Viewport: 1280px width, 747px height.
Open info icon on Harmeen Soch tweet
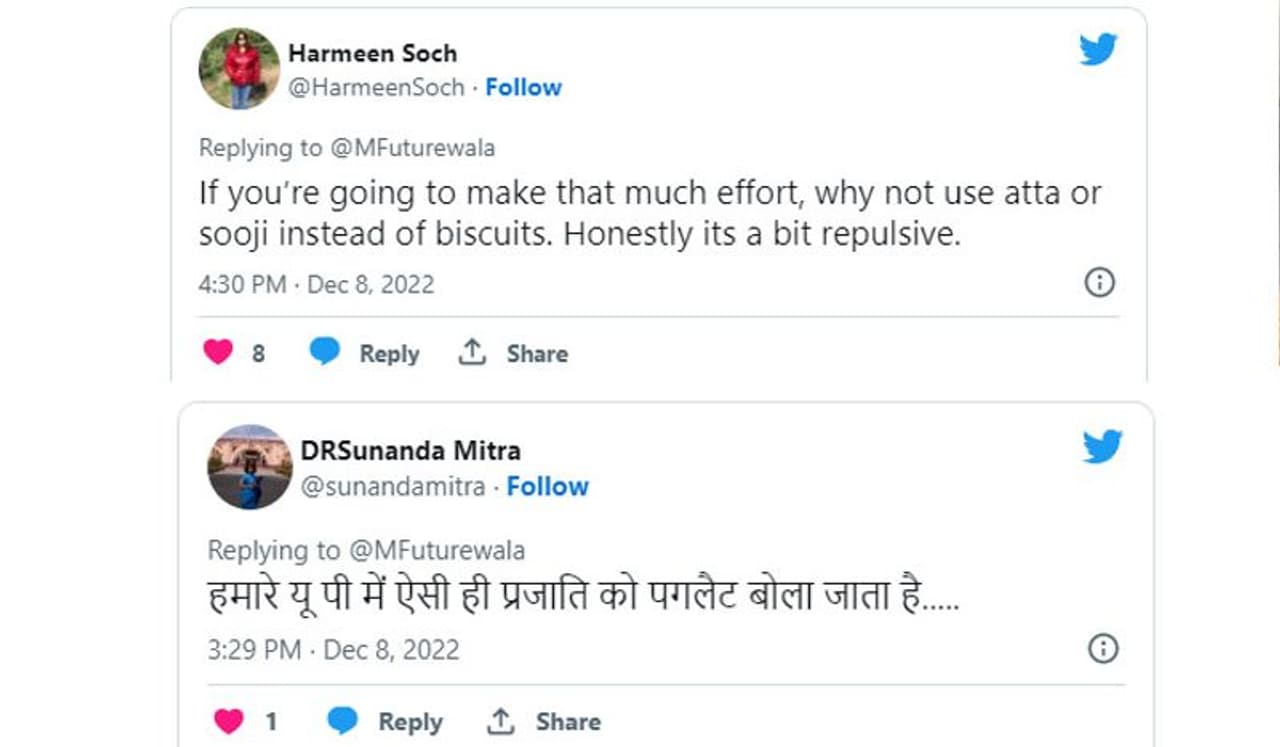1099,283
